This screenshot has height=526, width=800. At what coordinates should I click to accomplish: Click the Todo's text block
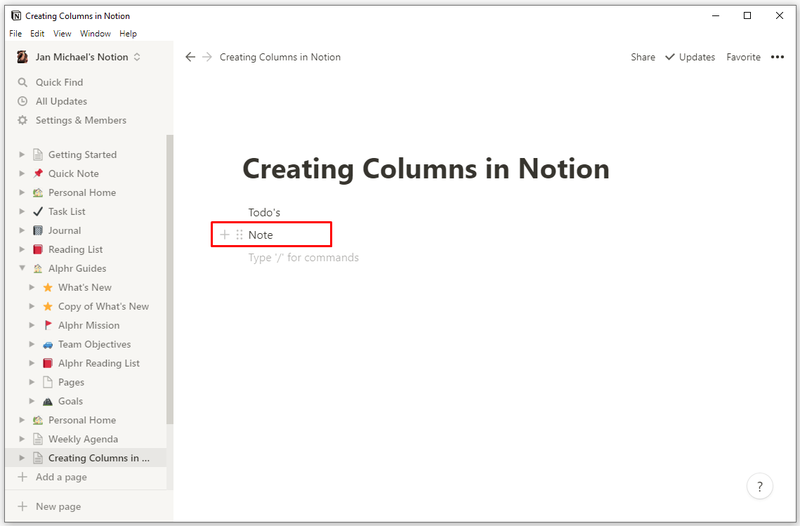[264, 212]
